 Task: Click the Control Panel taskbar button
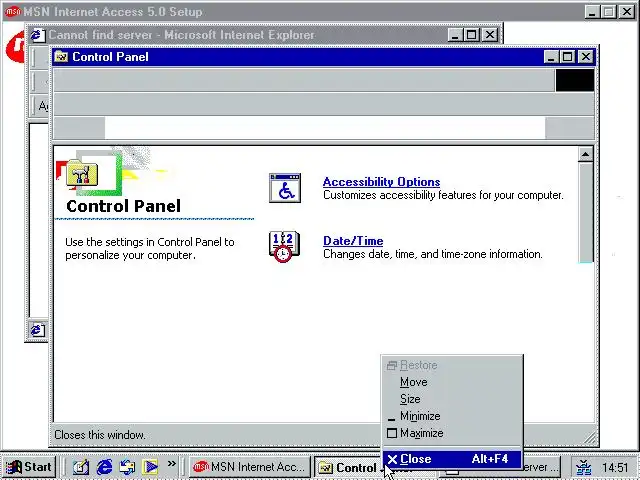pos(349,467)
